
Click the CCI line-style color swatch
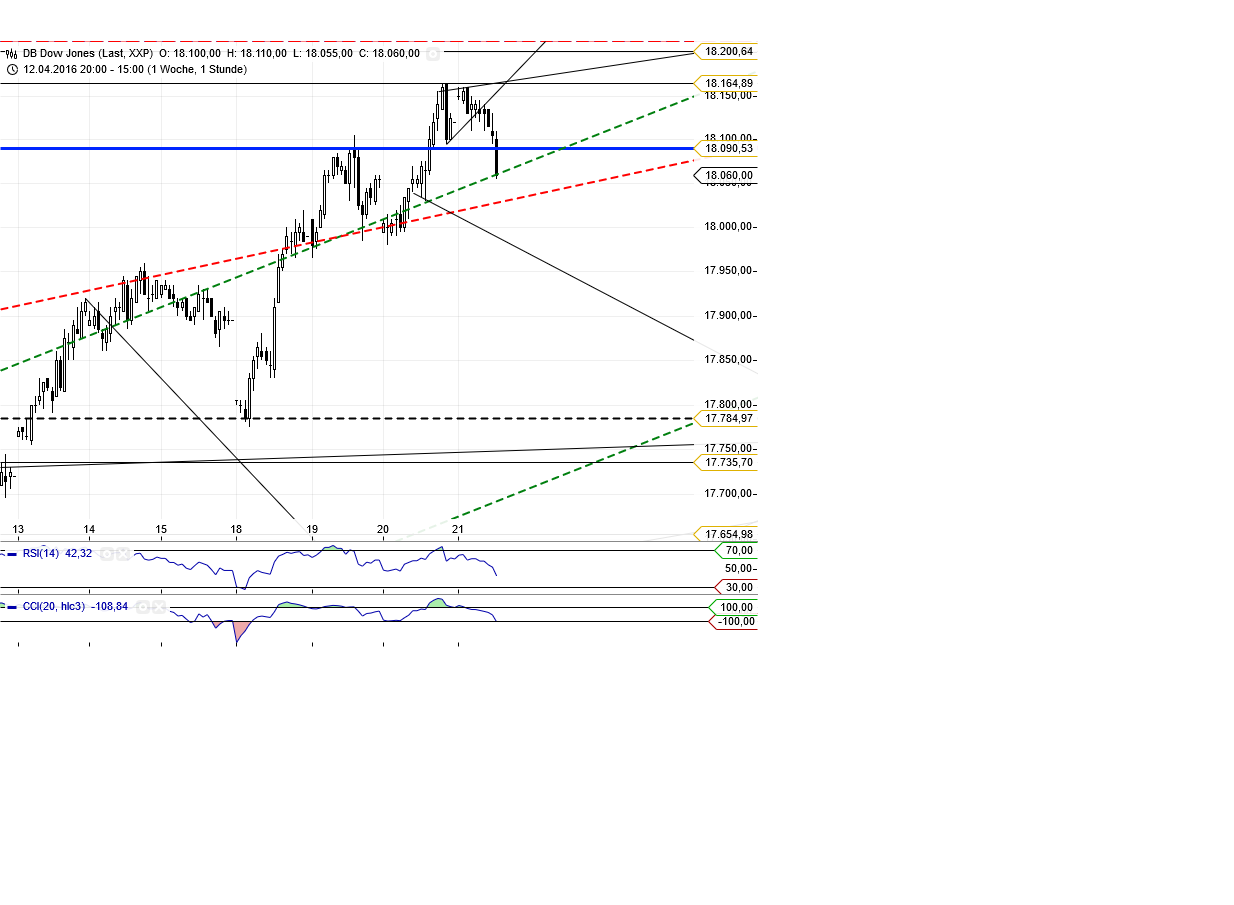click(x=12, y=606)
